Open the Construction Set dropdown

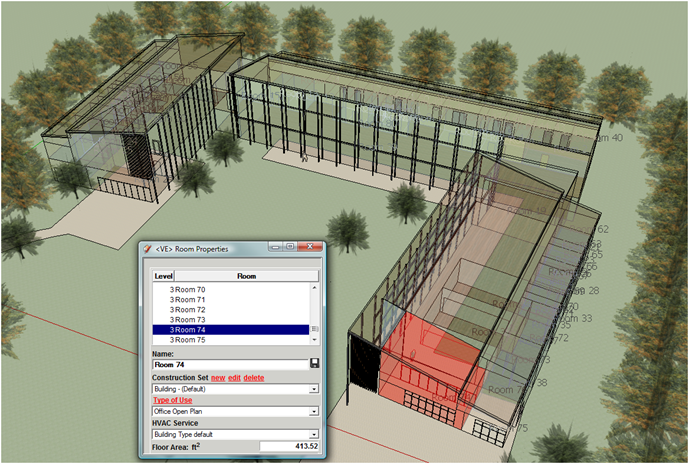[x=314, y=388]
